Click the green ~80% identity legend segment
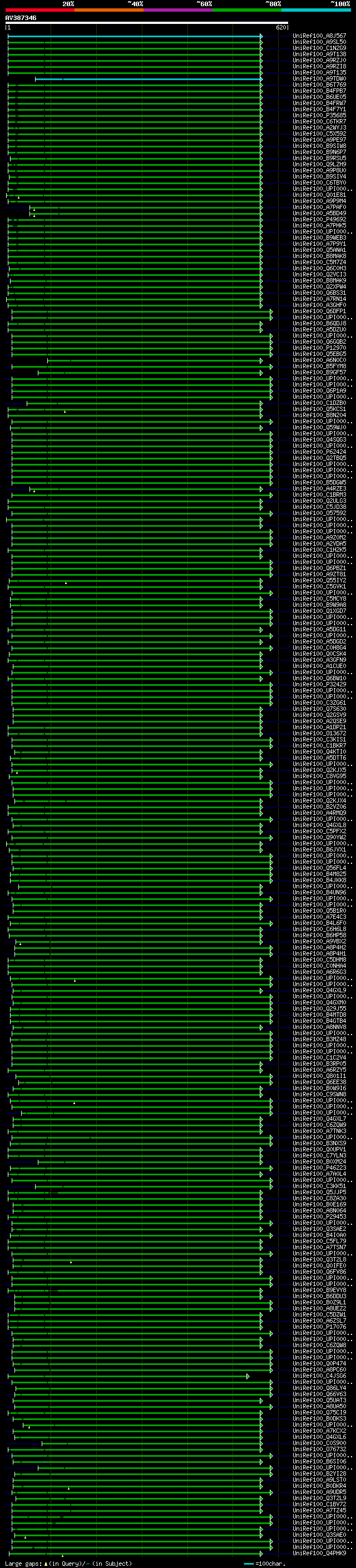This screenshot has height=1568, width=356. 247,10
